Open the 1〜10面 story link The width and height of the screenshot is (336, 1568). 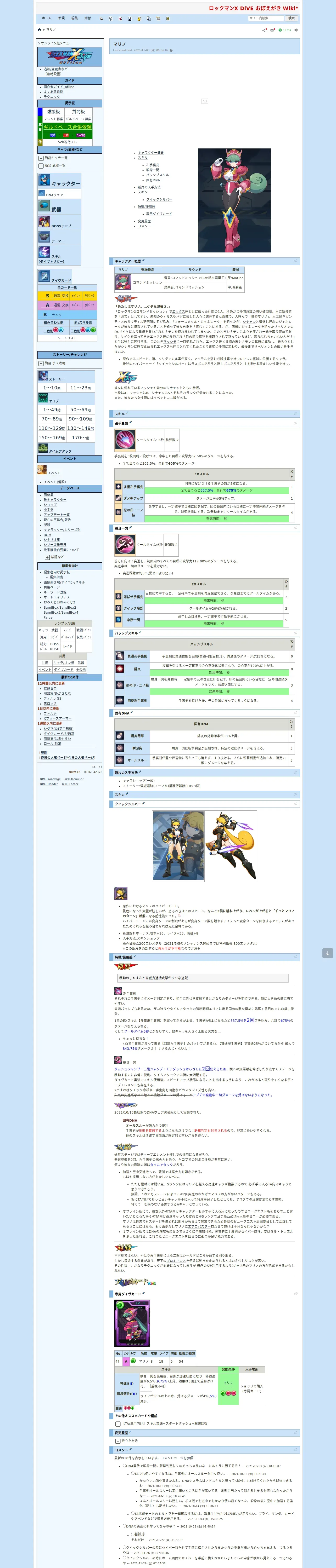pyautogui.click(x=52, y=388)
